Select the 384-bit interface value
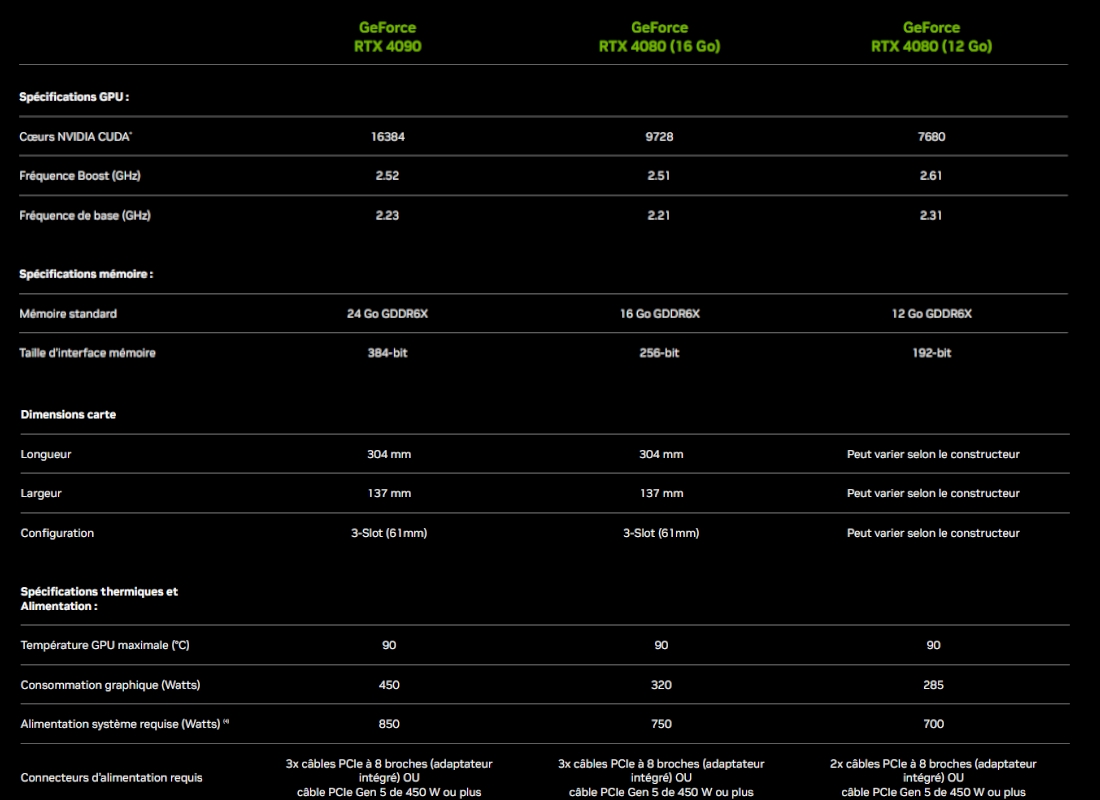This screenshot has height=800, width=1100. tap(387, 353)
